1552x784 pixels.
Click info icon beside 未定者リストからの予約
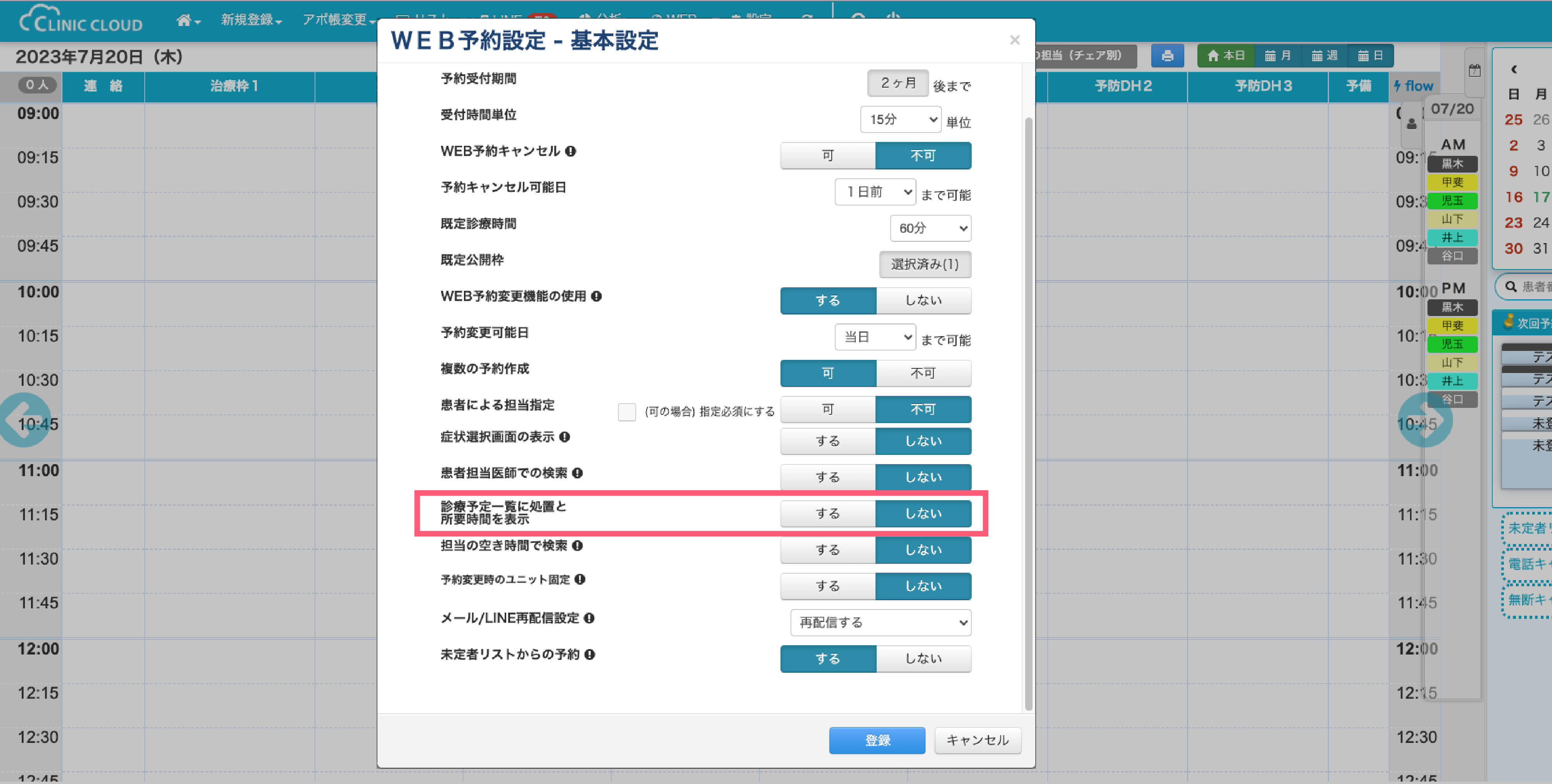[590, 654]
